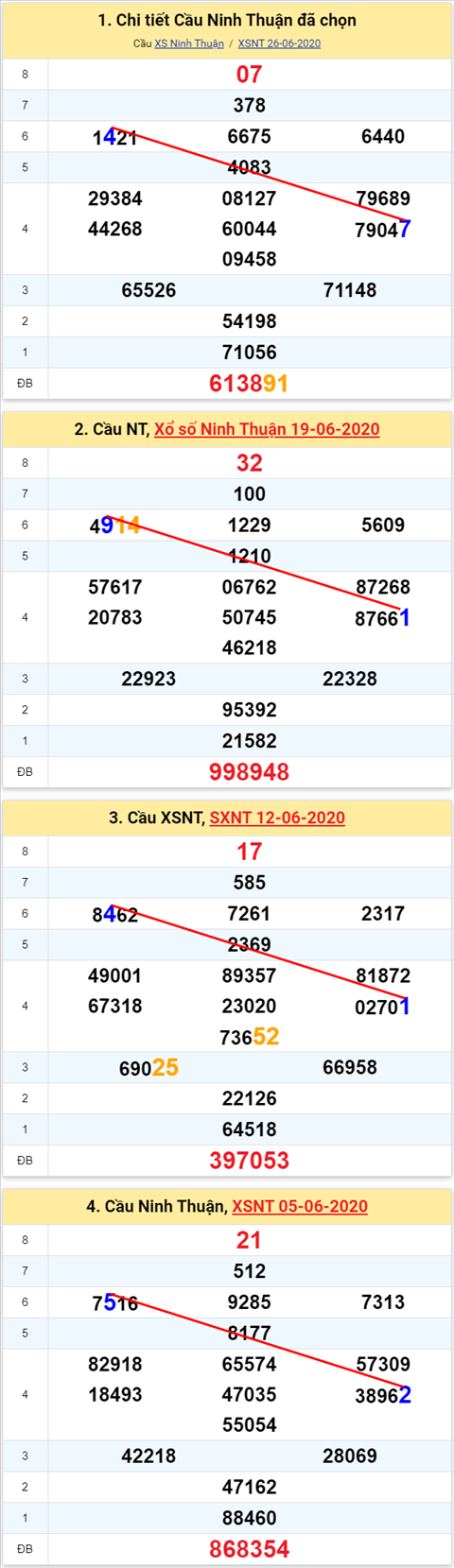454x1568 pixels.
Task: Click the number 71148
Action: 350,290
